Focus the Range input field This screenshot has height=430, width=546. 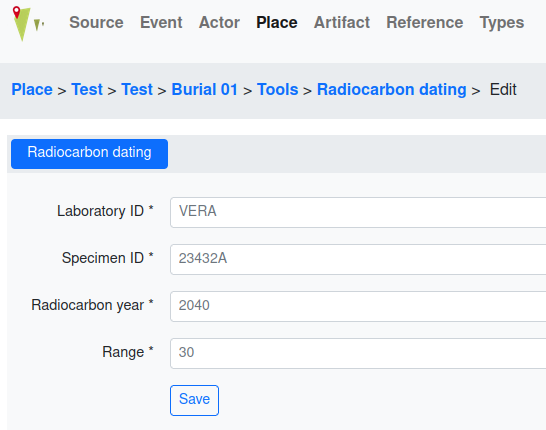pyautogui.click(x=358, y=353)
